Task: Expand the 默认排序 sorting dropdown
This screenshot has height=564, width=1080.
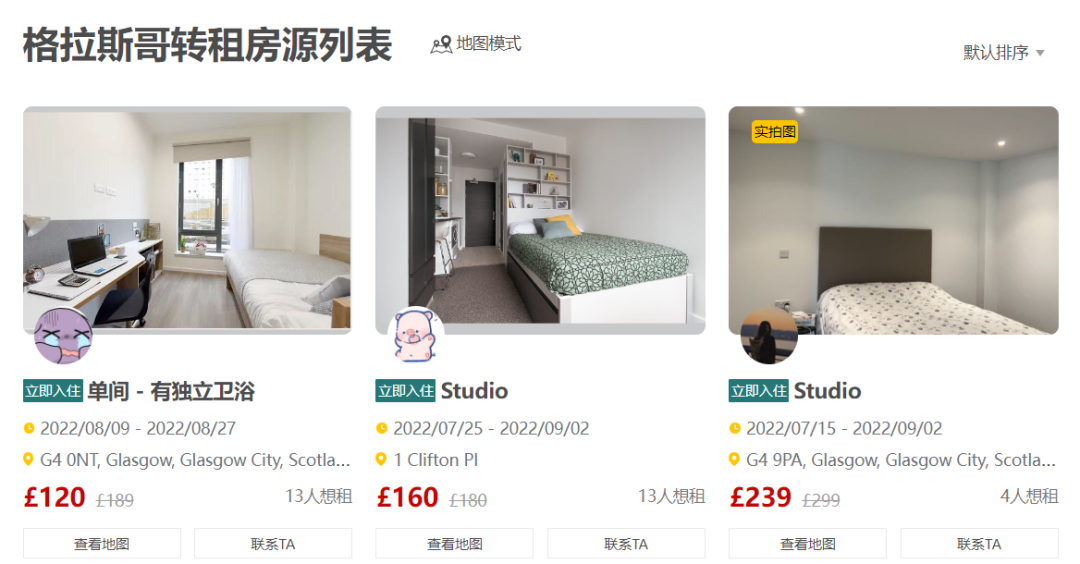Action: [1004, 52]
